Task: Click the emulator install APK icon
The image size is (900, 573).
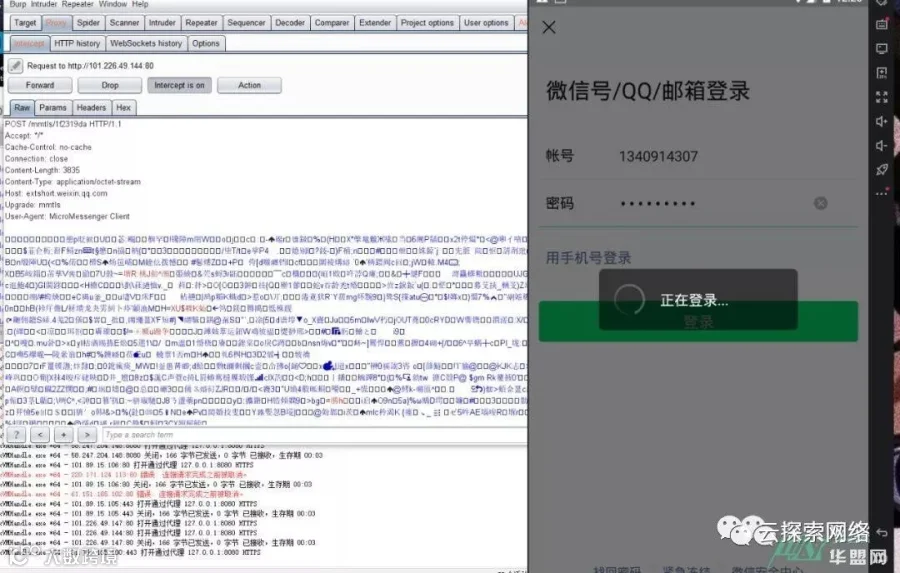Action: click(x=882, y=73)
